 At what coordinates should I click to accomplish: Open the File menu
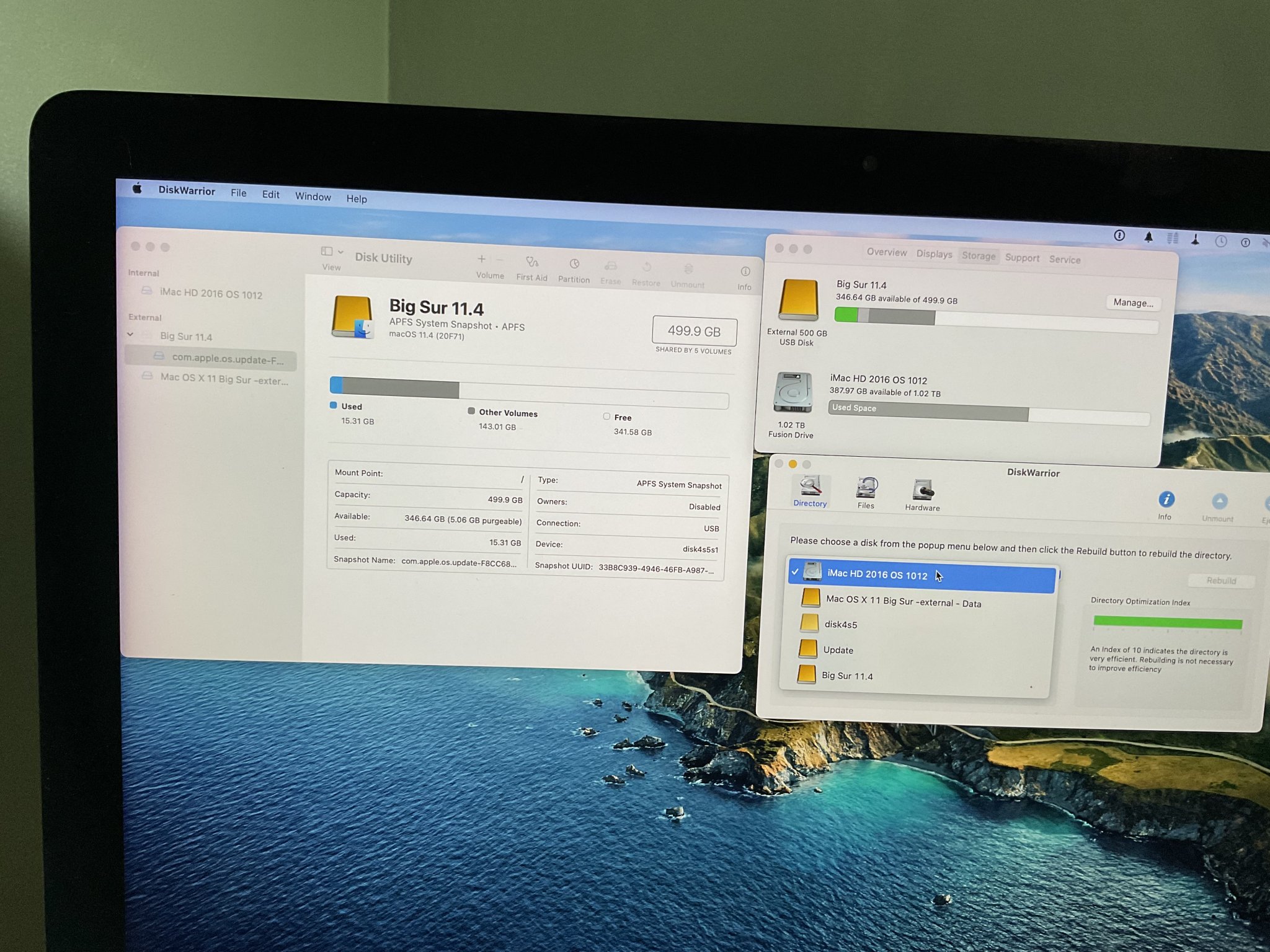point(239,193)
